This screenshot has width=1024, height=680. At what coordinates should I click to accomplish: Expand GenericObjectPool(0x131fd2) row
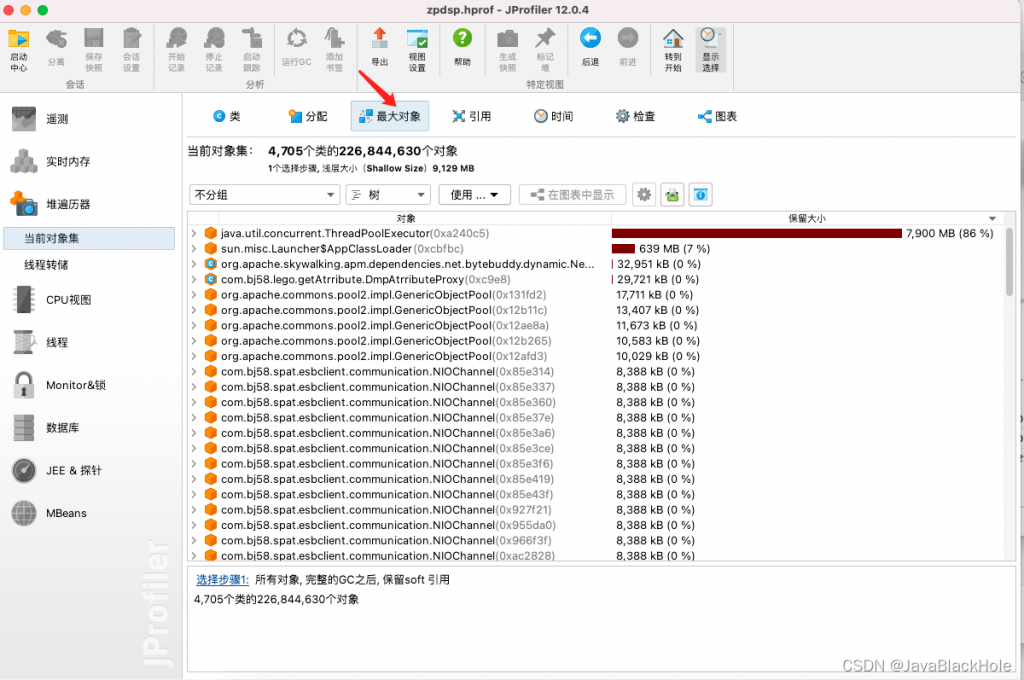[194, 295]
